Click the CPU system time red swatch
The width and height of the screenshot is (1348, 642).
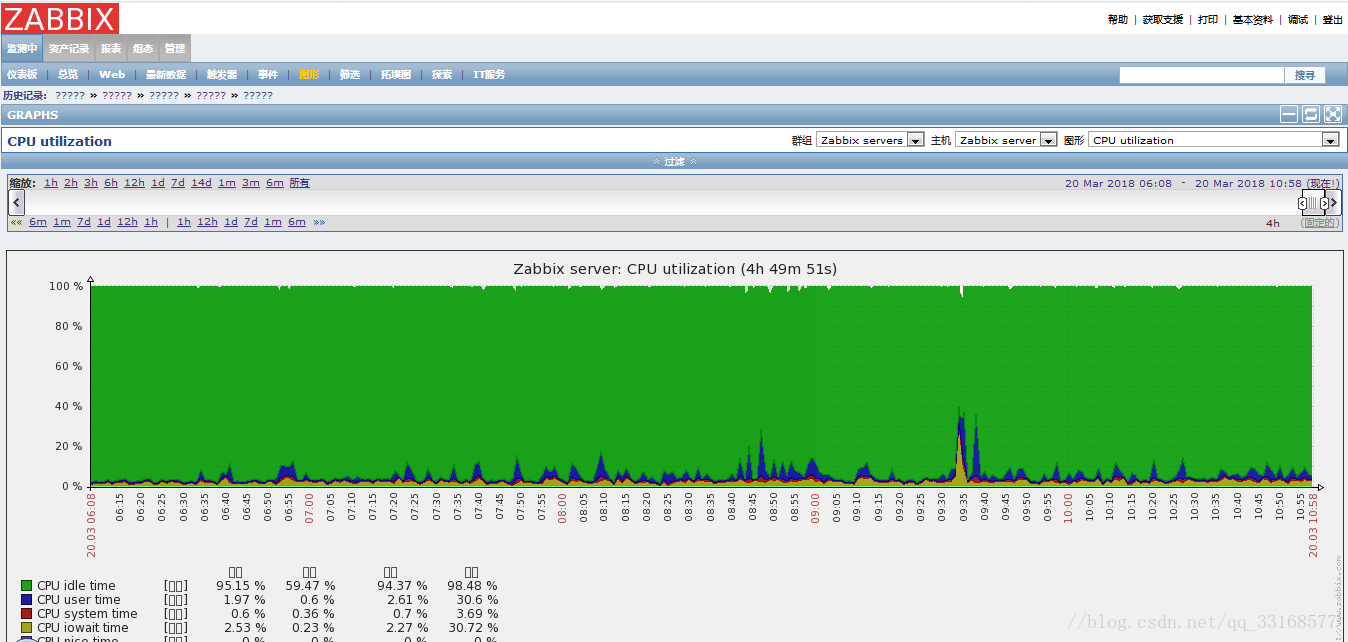point(26,614)
